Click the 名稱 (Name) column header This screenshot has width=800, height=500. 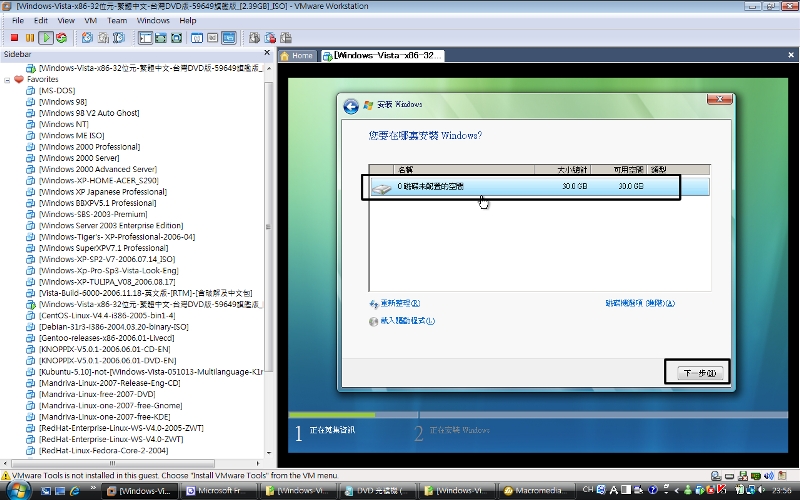pos(464,169)
